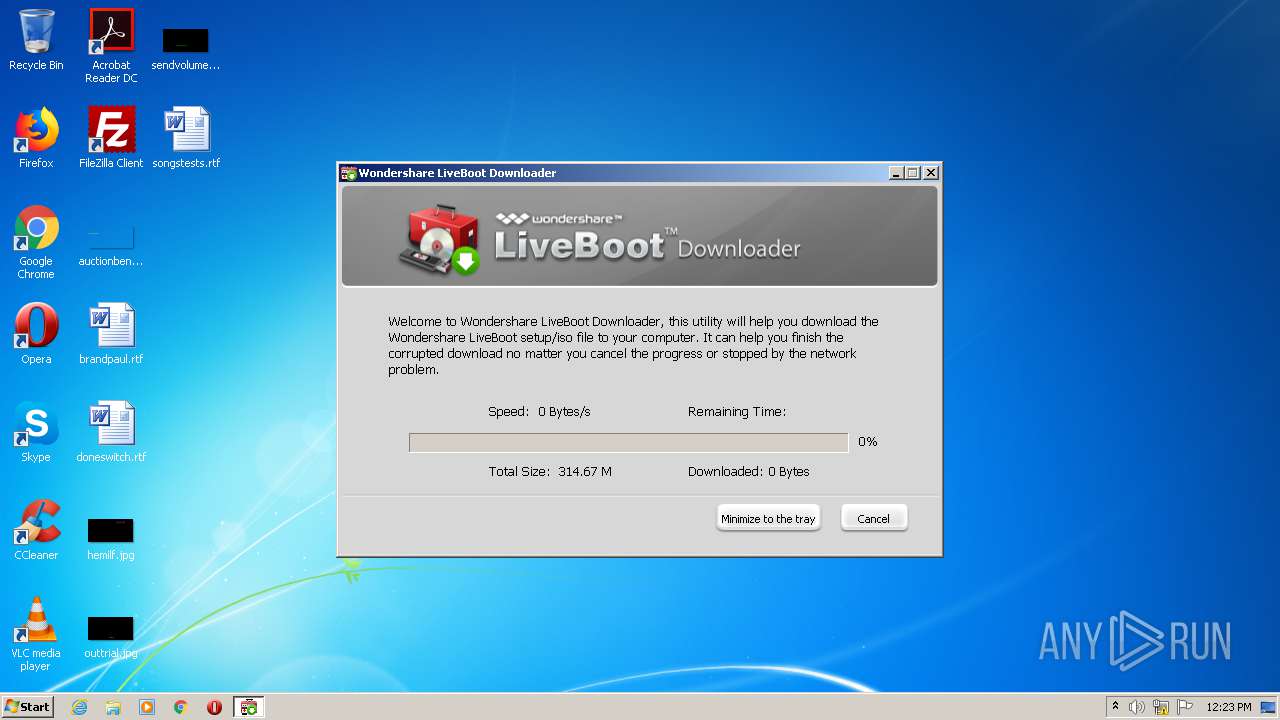Open network status tray icon
1280x720 pixels.
tap(1161, 707)
